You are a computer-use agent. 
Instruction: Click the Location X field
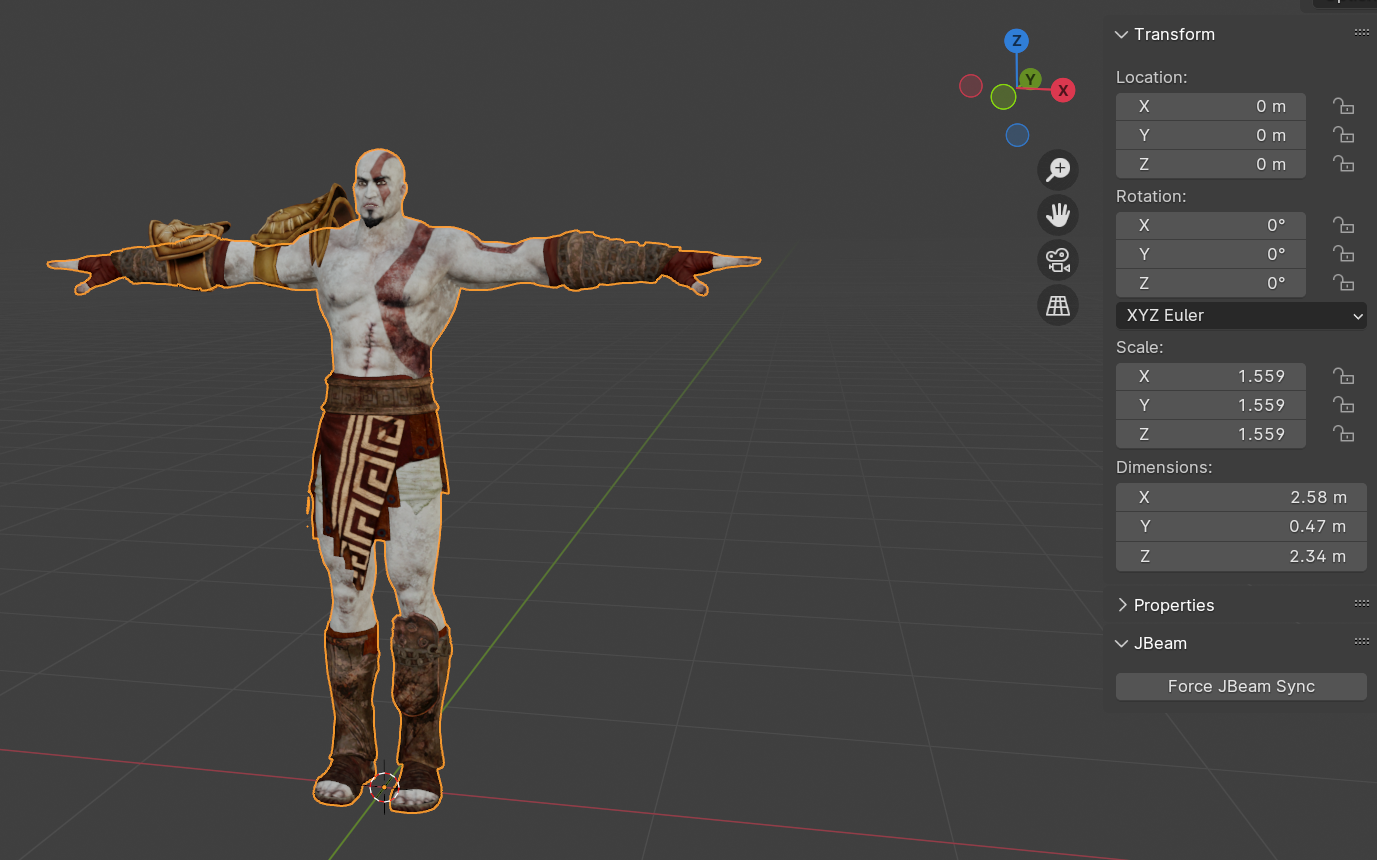pyautogui.click(x=1211, y=106)
